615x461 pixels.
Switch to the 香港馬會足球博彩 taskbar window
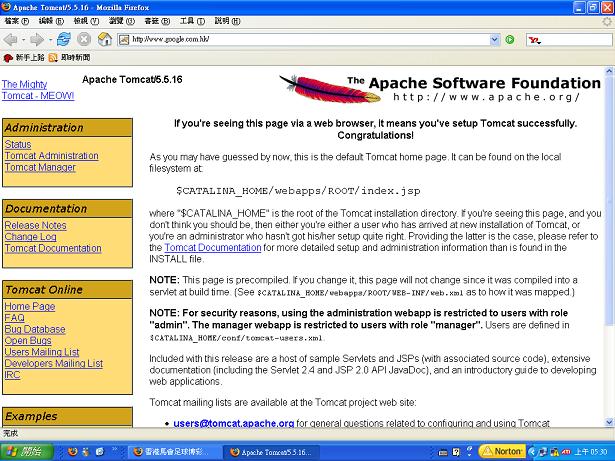[x=175, y=452]
